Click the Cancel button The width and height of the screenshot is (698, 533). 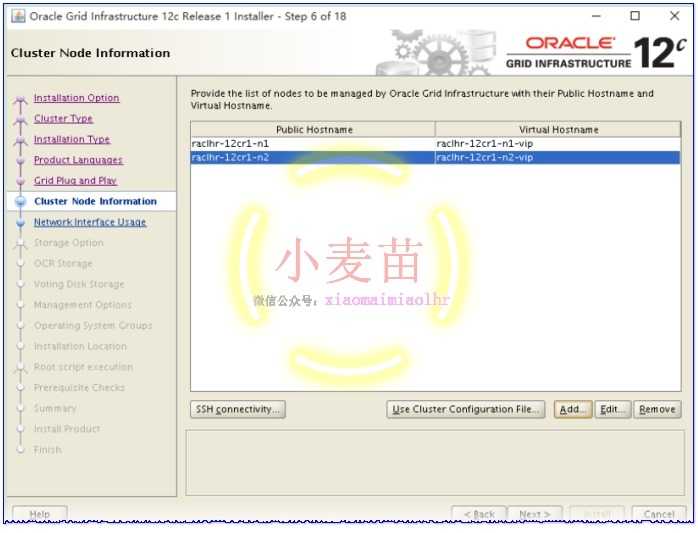(659, 514)
